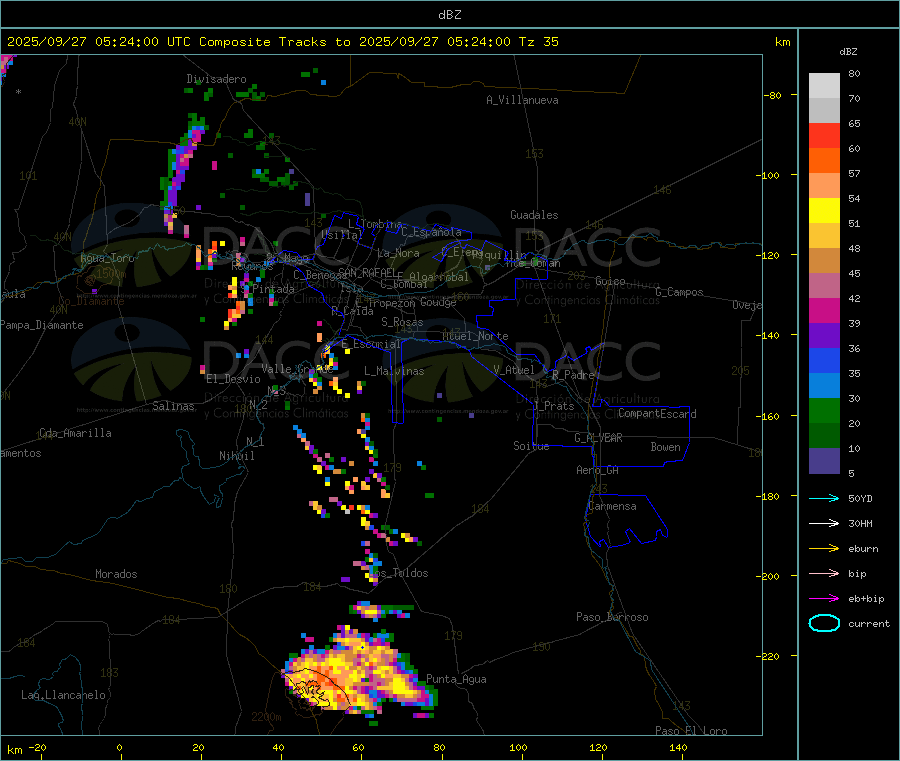Click the Paso_El_Loro place label

pos(691,731)
